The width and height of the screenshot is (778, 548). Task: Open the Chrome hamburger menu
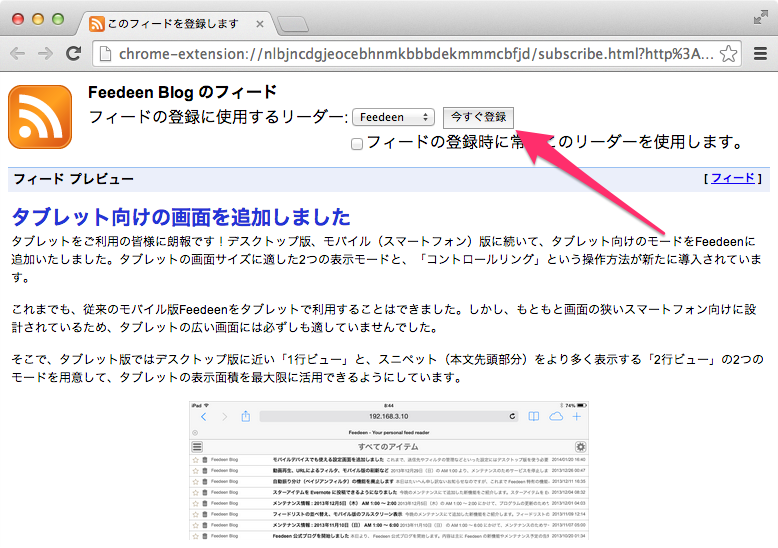click(759, 54)
